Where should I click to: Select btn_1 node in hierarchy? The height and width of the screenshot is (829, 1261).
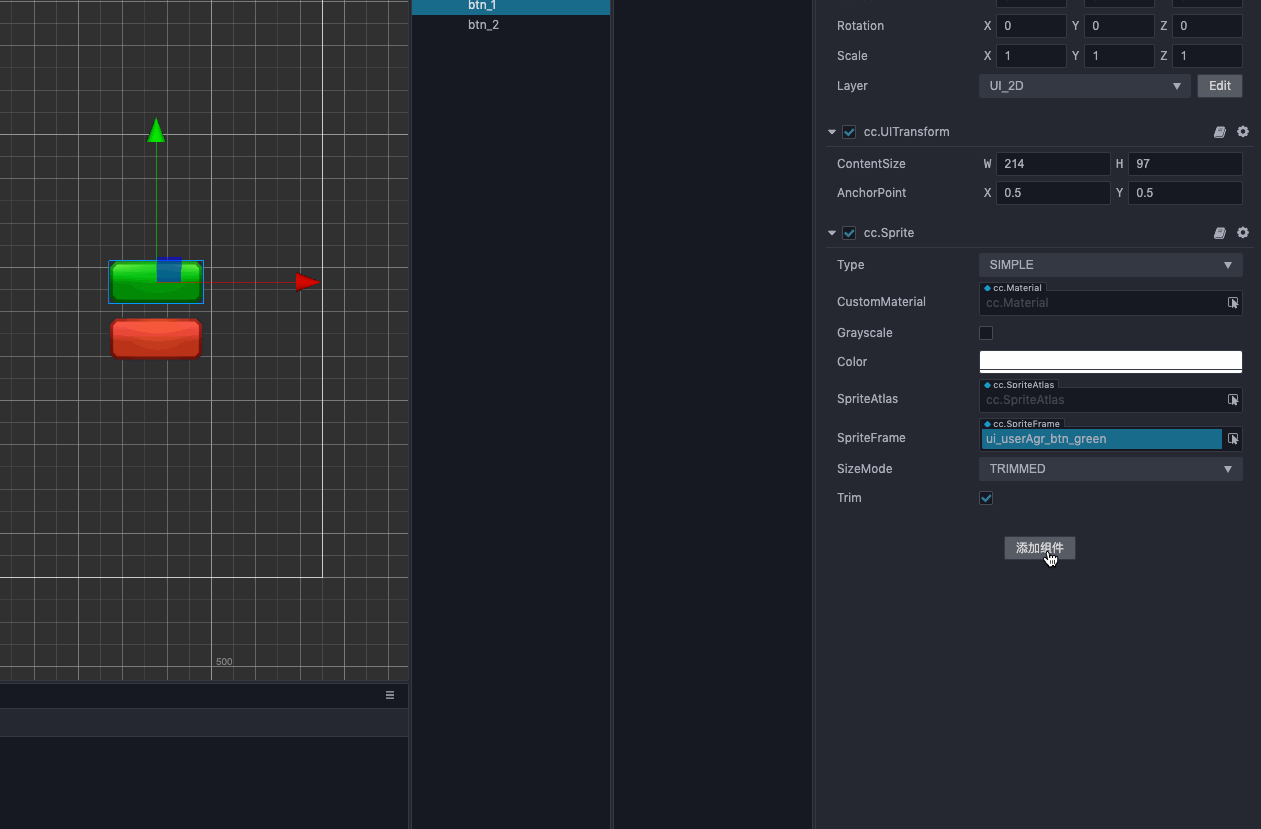[511, 6]
